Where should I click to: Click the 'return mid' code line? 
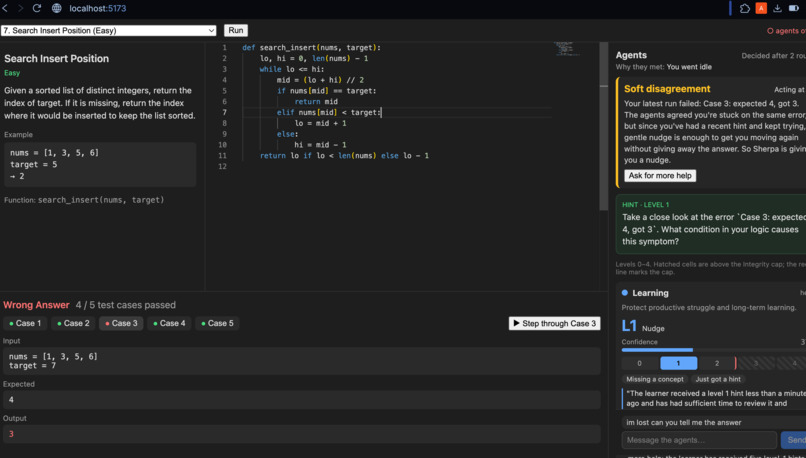(x=316, y=101)
